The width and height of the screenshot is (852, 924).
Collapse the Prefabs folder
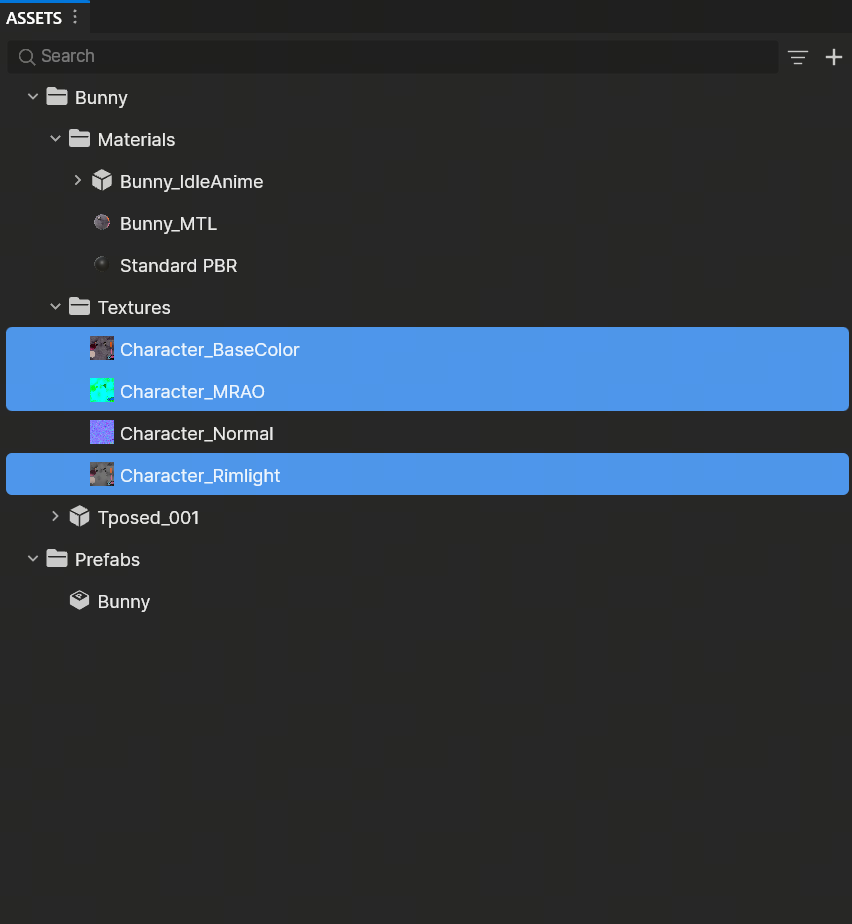pyautogui.click(x=33, y=559)
